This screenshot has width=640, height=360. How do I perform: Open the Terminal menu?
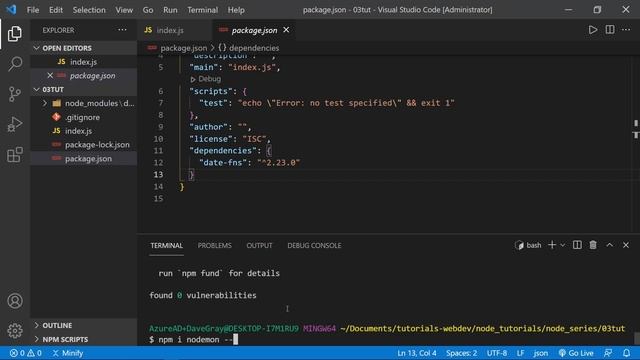(202, 10)
